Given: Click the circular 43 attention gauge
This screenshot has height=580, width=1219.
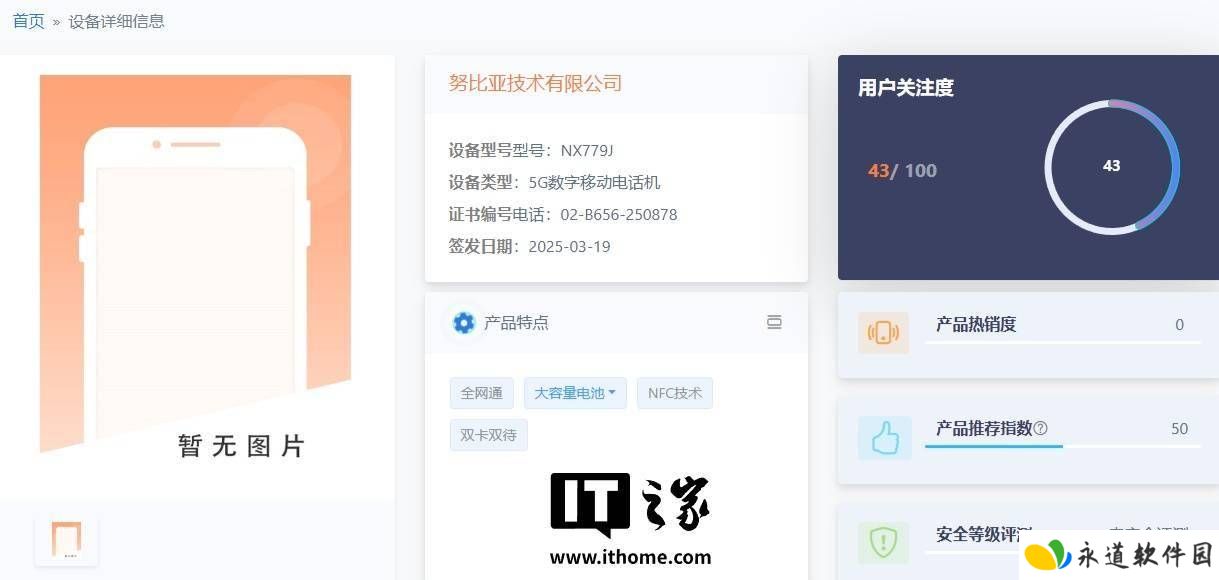Looking at the screenshot, I should tap(1112, 167).
